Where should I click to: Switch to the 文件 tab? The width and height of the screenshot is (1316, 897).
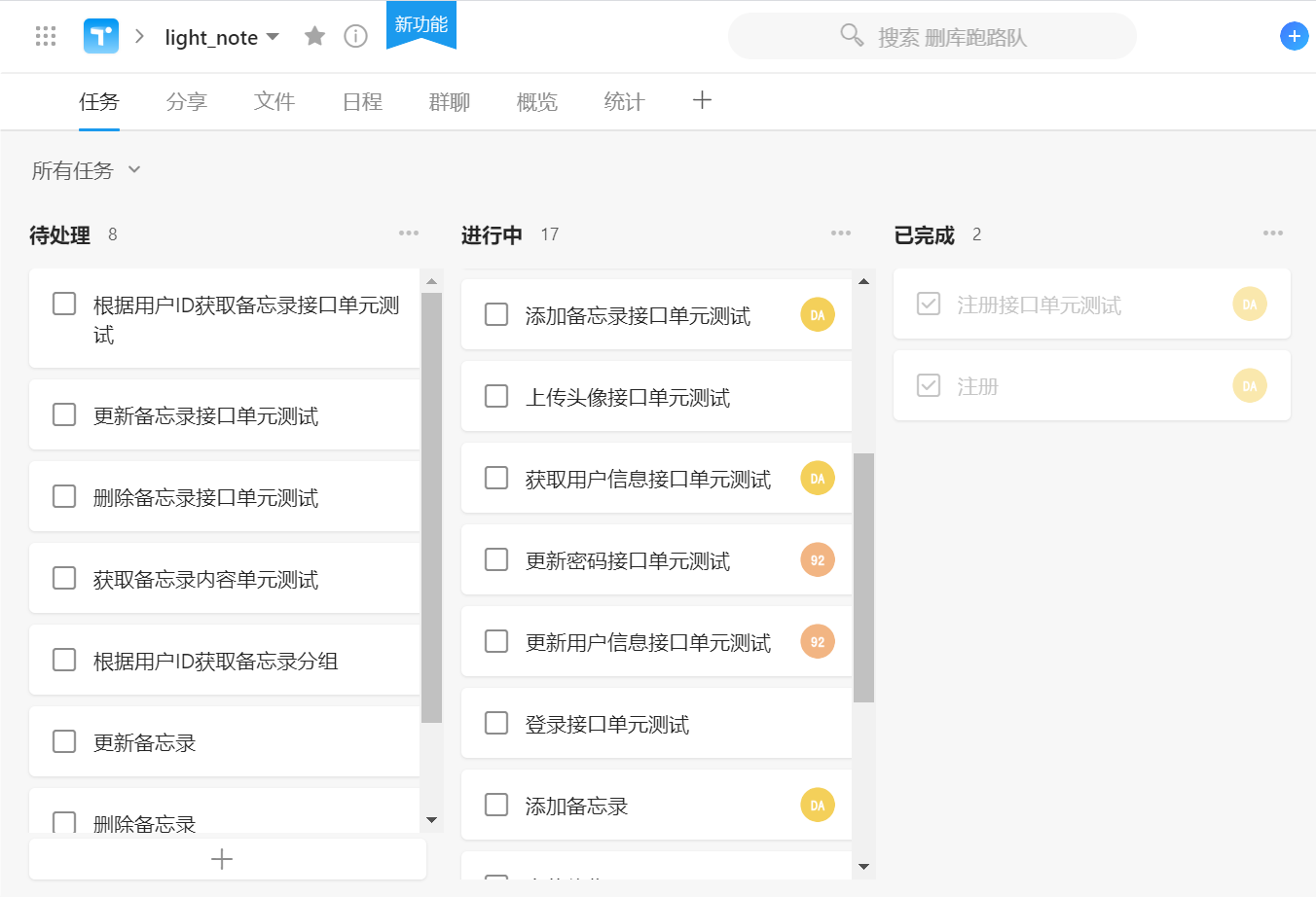pyautogui.click(x=274, y=102)
